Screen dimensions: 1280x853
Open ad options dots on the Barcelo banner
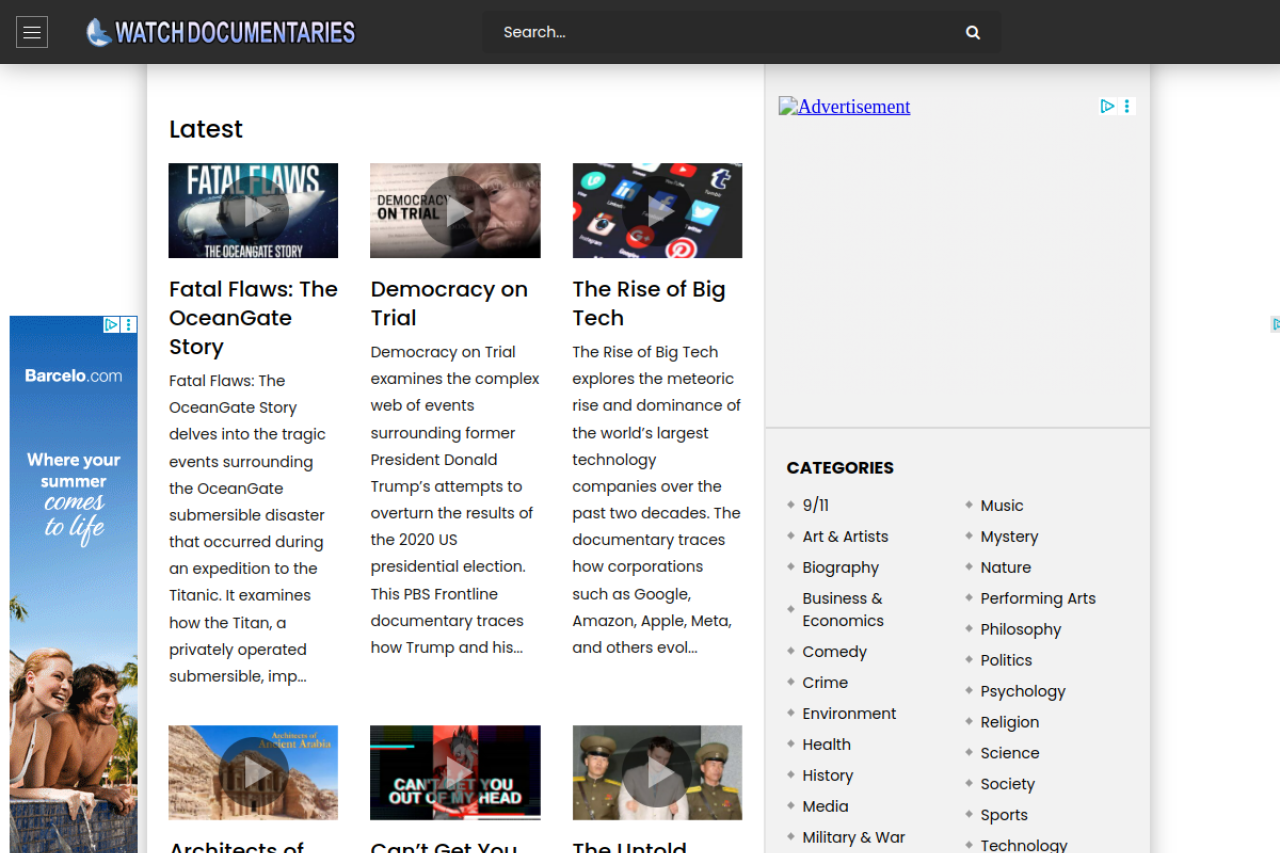[129, 325]
